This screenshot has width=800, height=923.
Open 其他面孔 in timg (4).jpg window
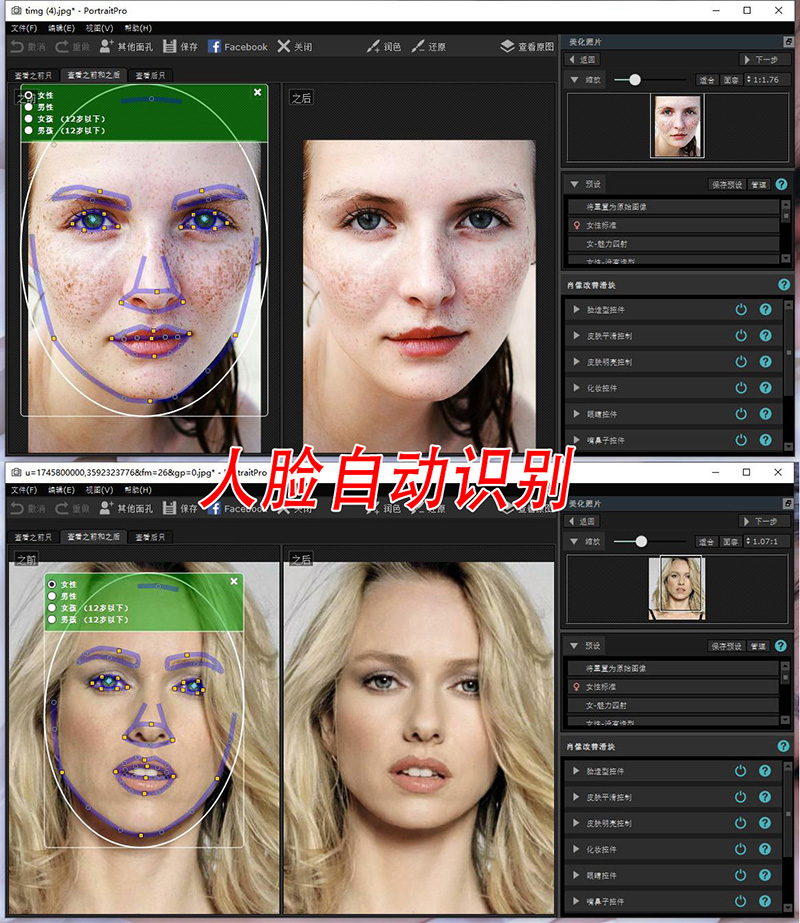pos(126,47)
